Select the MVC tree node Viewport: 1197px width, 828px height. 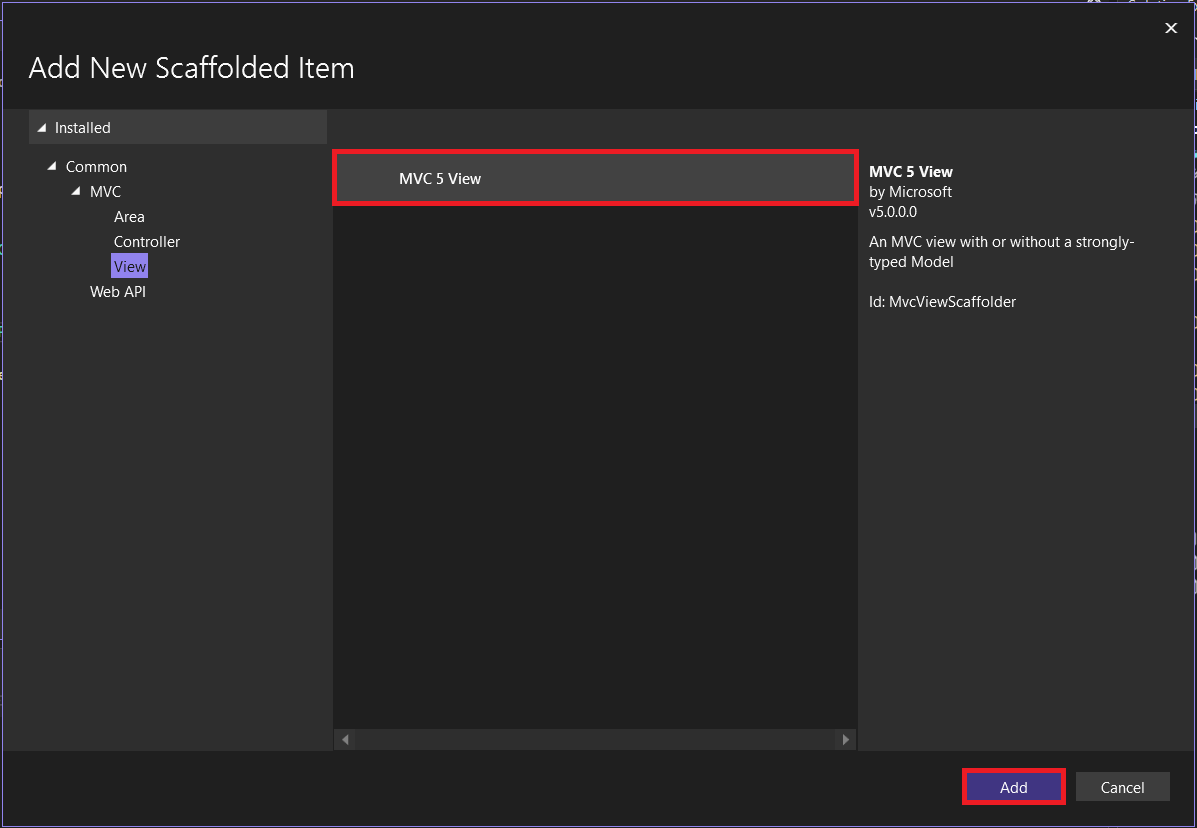105,192
